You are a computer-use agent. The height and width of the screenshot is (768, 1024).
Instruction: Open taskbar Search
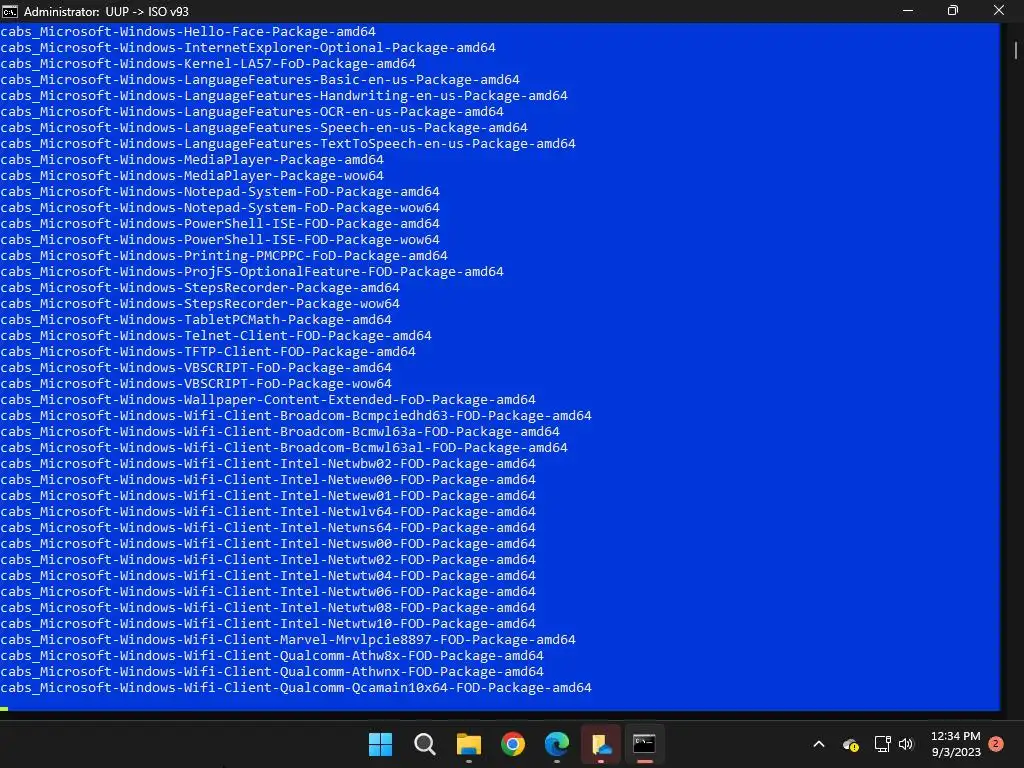[x=424, y=744]
